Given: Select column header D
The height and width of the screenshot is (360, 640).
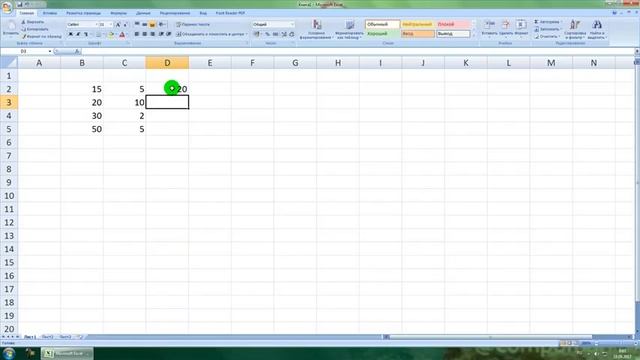Looking at the screenshot, I should [167, 63].
